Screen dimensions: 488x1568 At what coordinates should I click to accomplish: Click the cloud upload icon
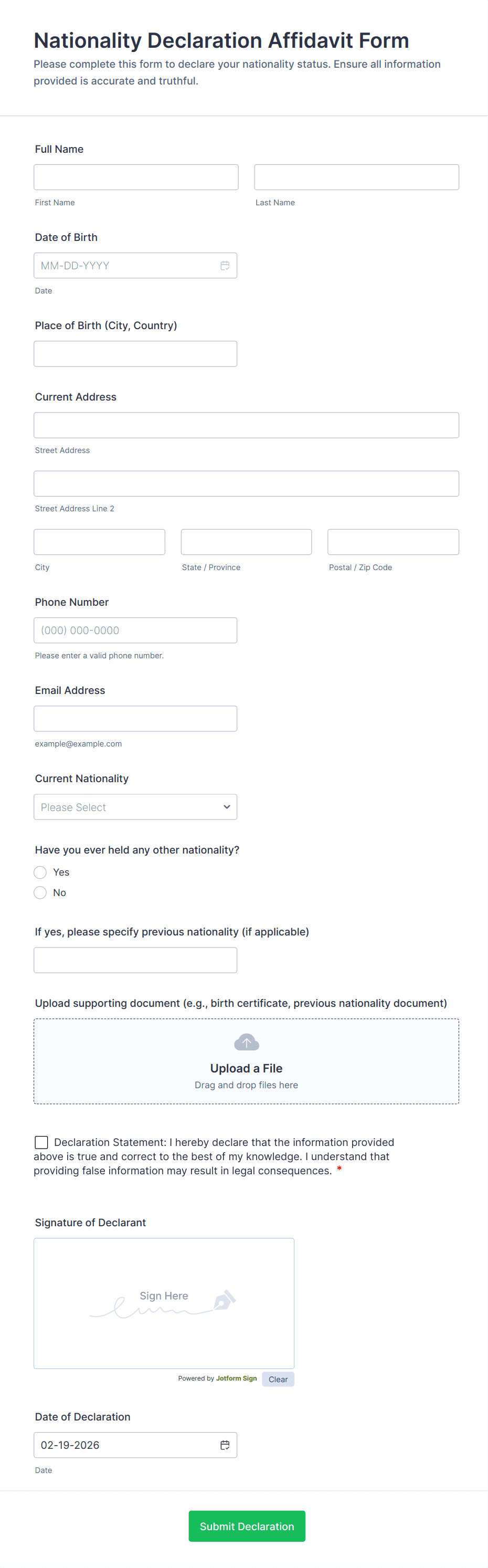click(x=247, y=1042)
